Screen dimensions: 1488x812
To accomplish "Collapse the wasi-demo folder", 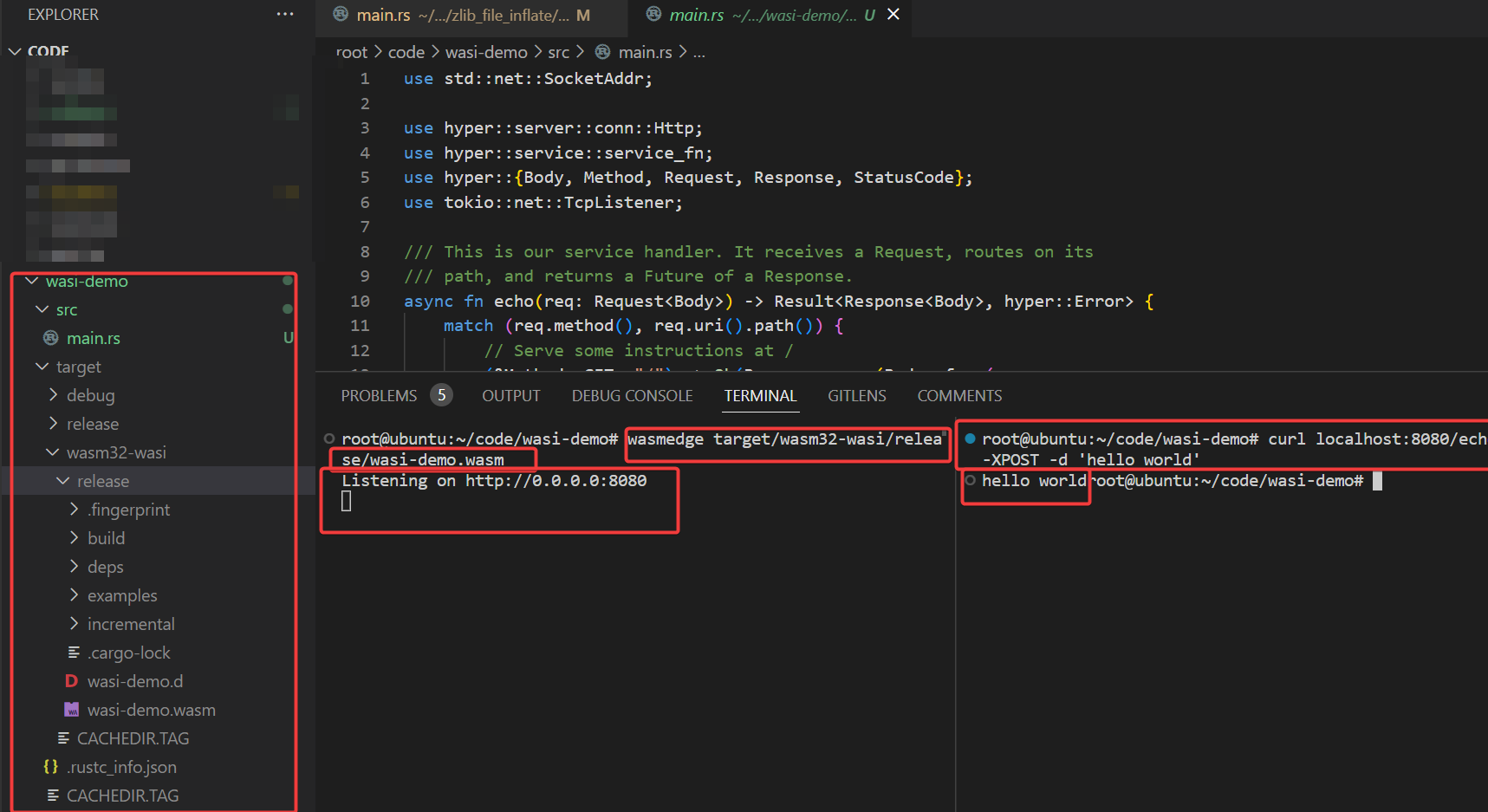I will pos(32,281).
